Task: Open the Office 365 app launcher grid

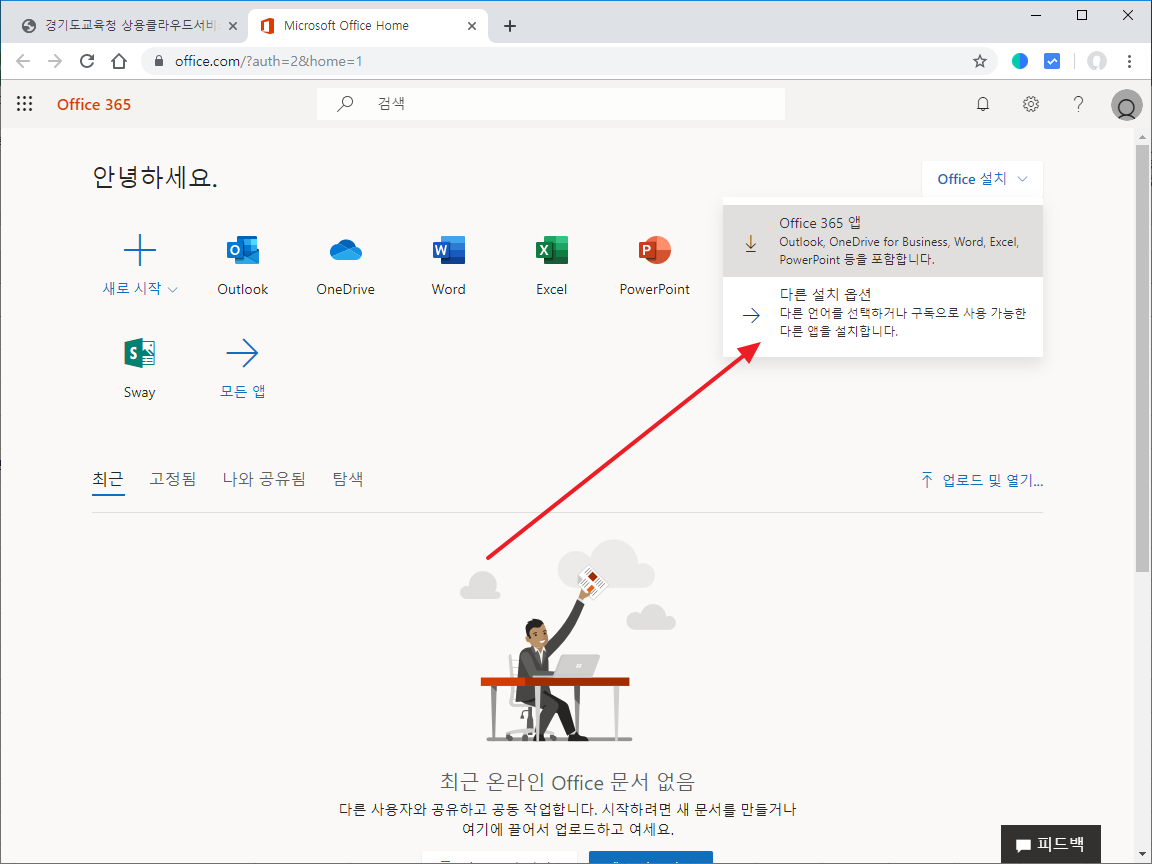Action: 25,104
